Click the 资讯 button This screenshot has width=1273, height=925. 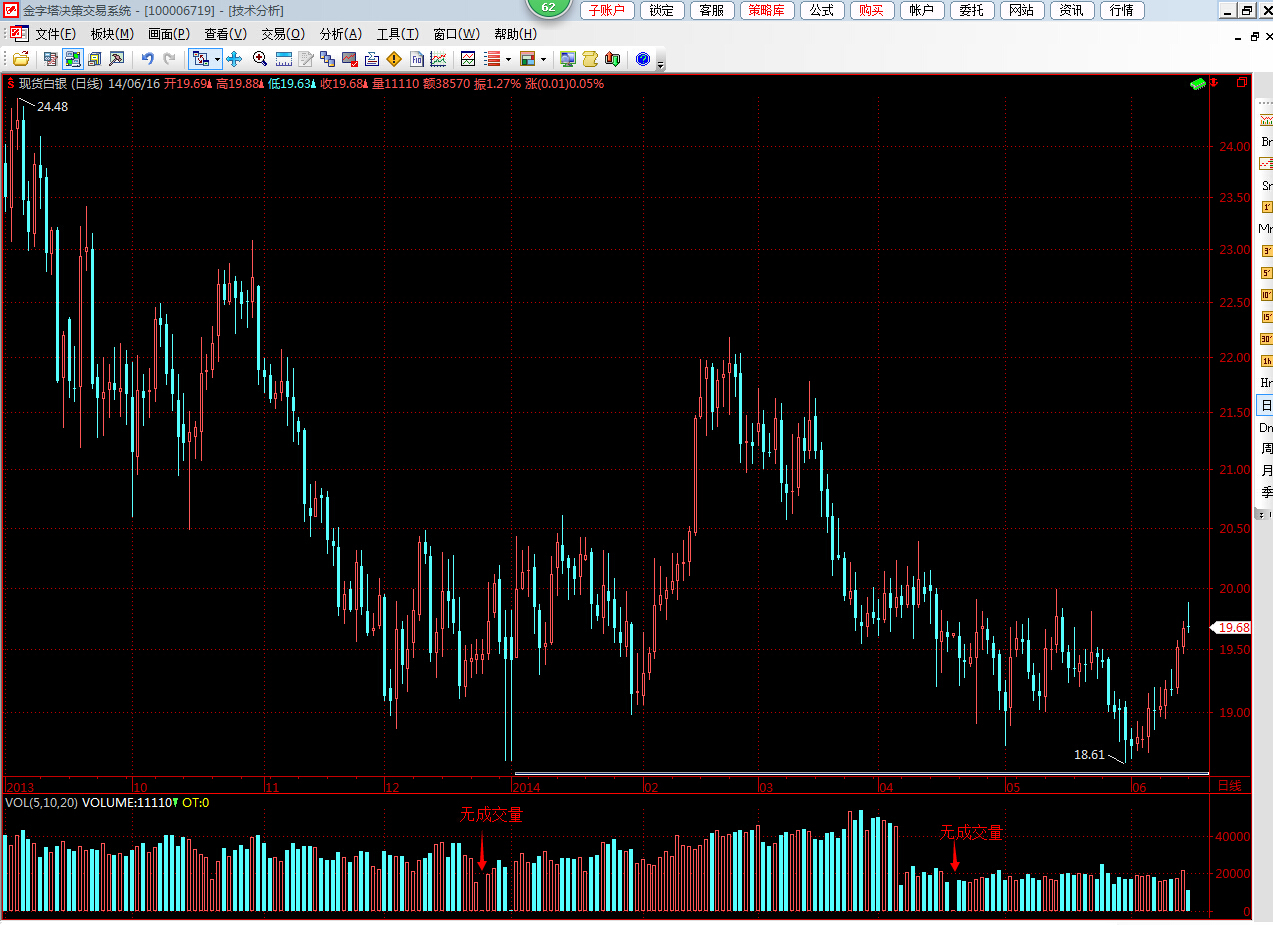(1072, 10)
